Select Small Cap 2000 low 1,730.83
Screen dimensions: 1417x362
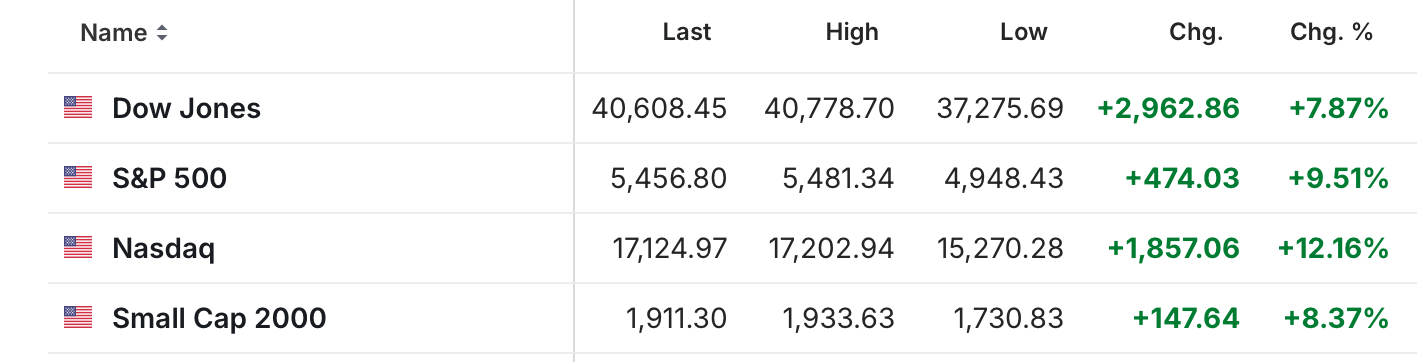(x=1007, y=318)
